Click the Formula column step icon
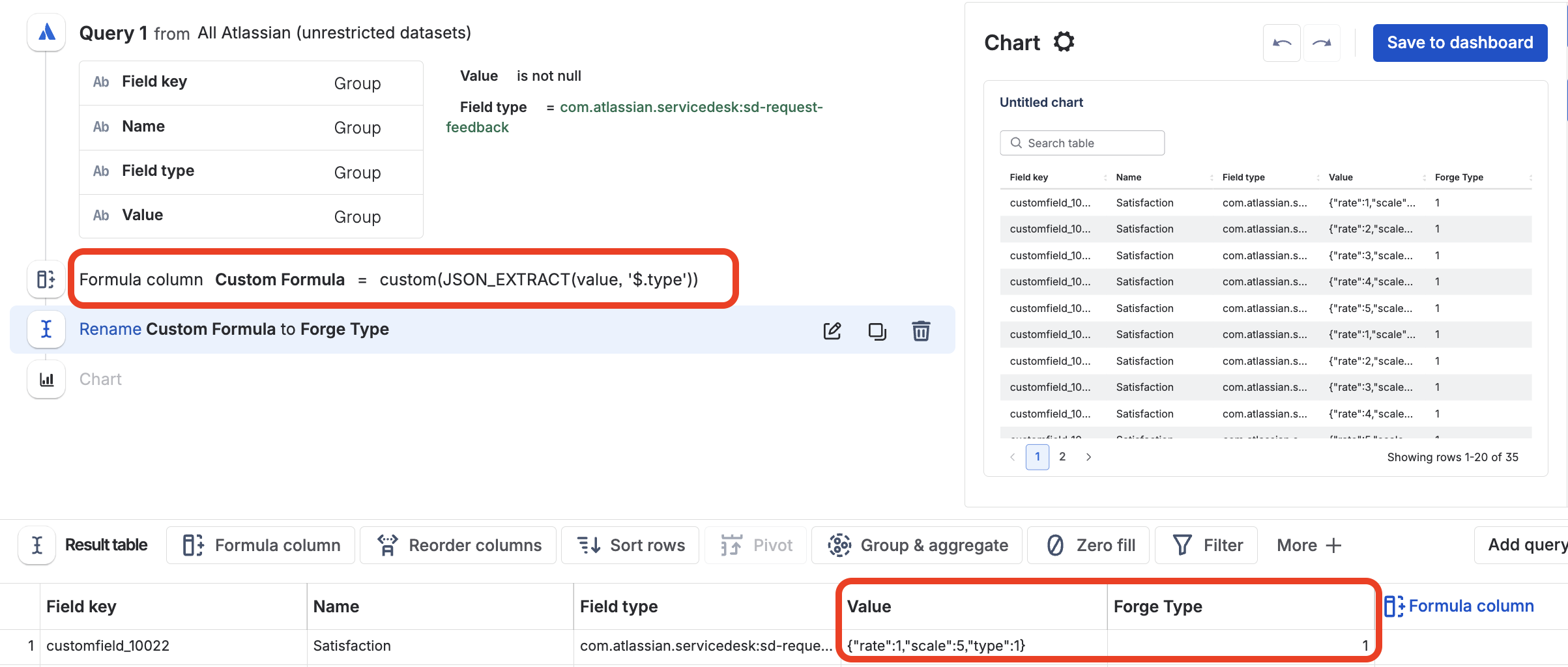This screenshot has height=667, width=1568. click(46, 279)
